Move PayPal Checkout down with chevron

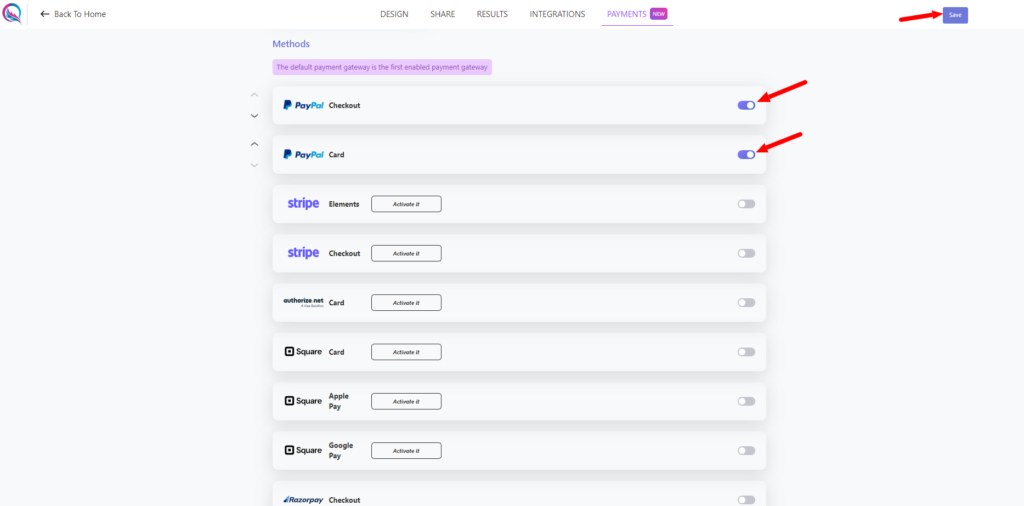click(255, 116)
